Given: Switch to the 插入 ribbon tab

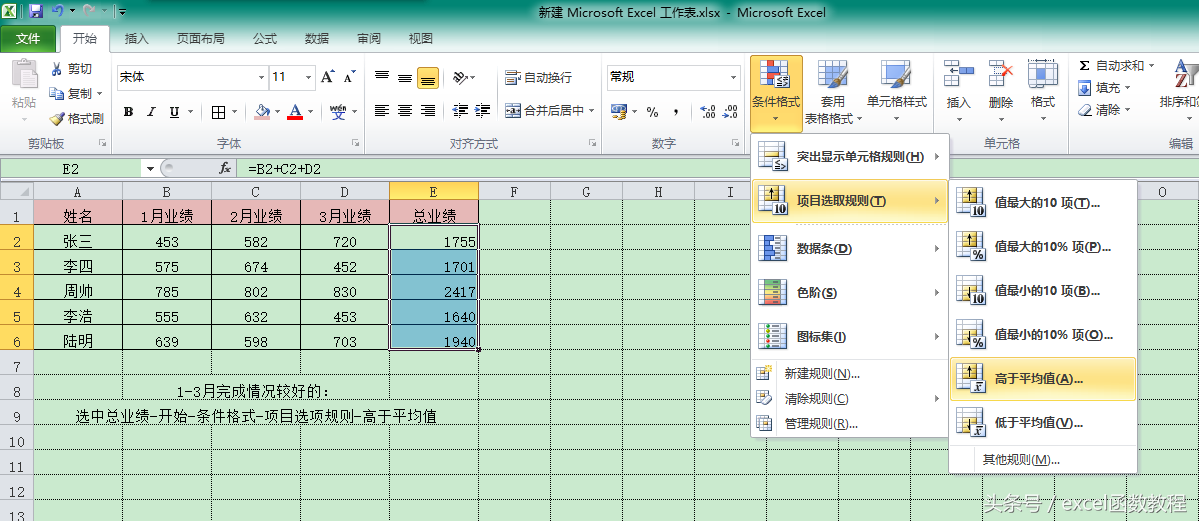Looking at the screenshot, I should (x=136, y=38).
